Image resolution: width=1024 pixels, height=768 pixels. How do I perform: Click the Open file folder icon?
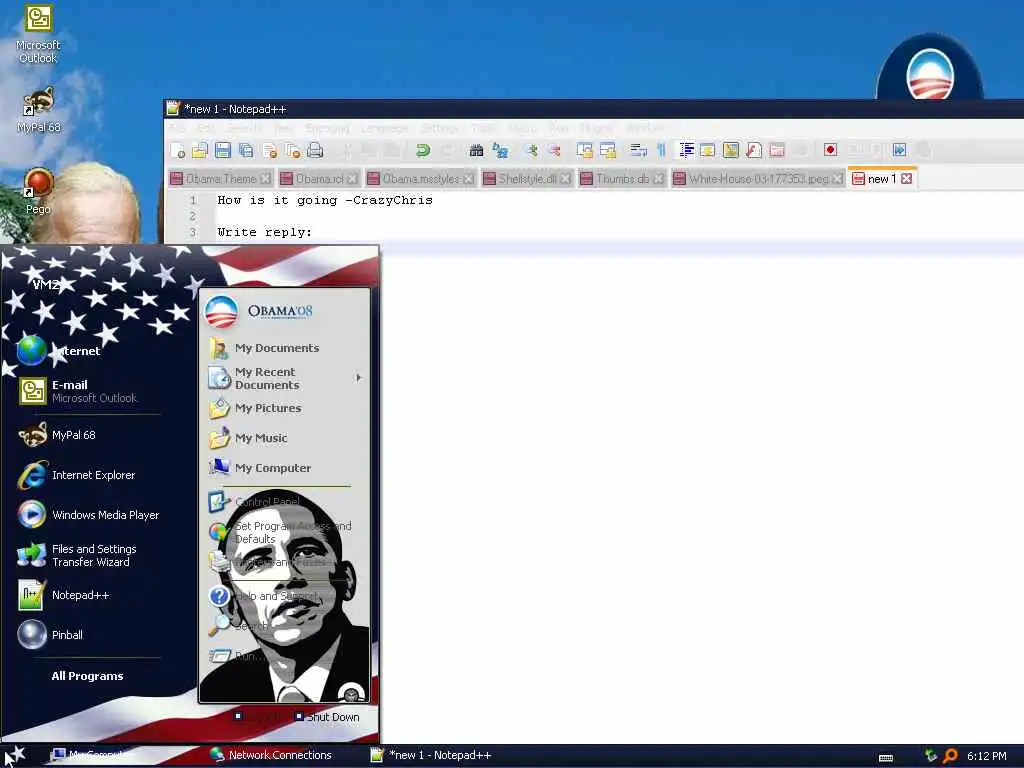[200, 151]
